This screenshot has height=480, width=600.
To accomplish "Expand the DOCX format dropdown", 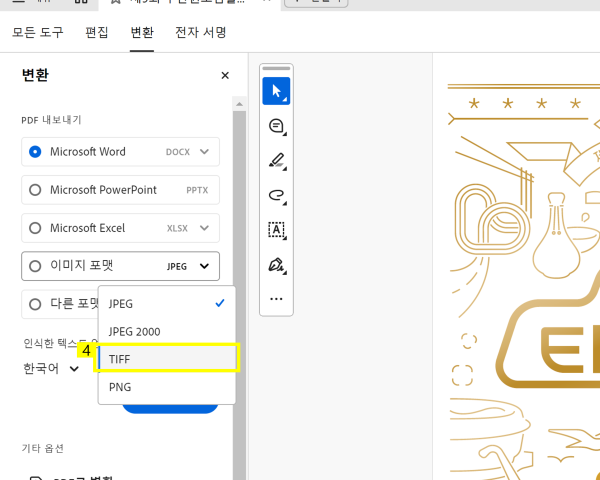I will 204,152.
